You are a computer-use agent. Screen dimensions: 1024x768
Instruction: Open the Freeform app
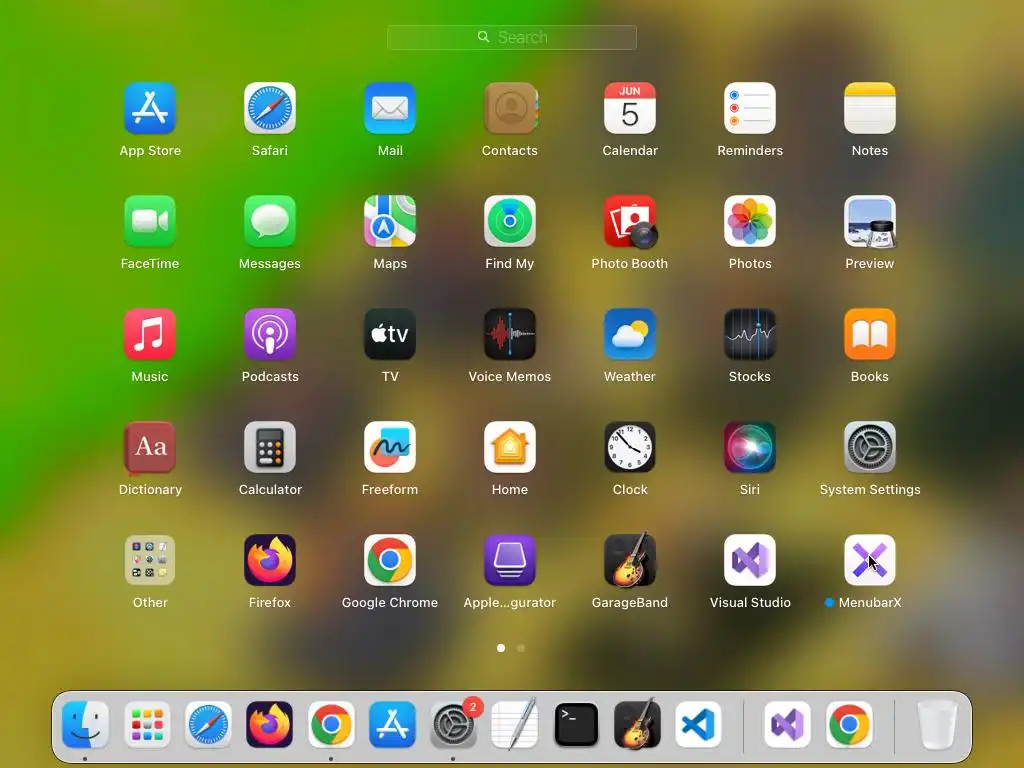click(390, 447)
